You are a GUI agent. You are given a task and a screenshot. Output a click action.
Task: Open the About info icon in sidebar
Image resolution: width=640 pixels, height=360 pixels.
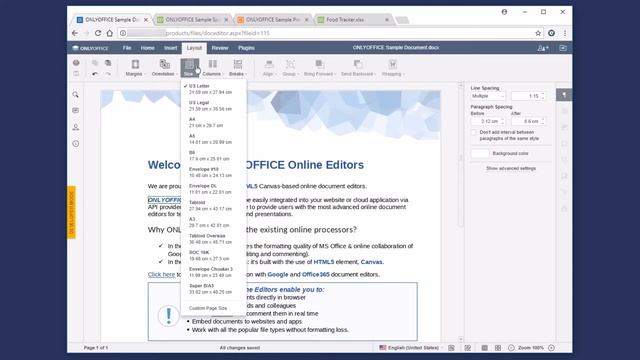(x=76, y=144)
